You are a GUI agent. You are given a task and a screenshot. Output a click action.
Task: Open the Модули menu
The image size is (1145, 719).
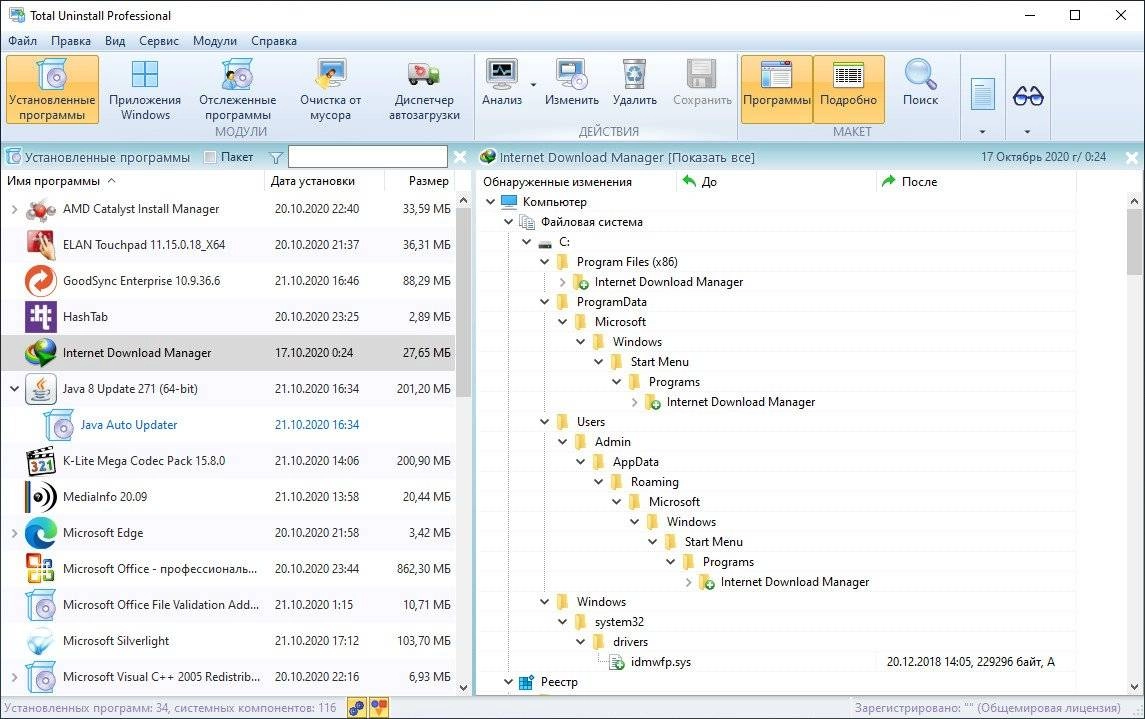[x=215, y=41]
